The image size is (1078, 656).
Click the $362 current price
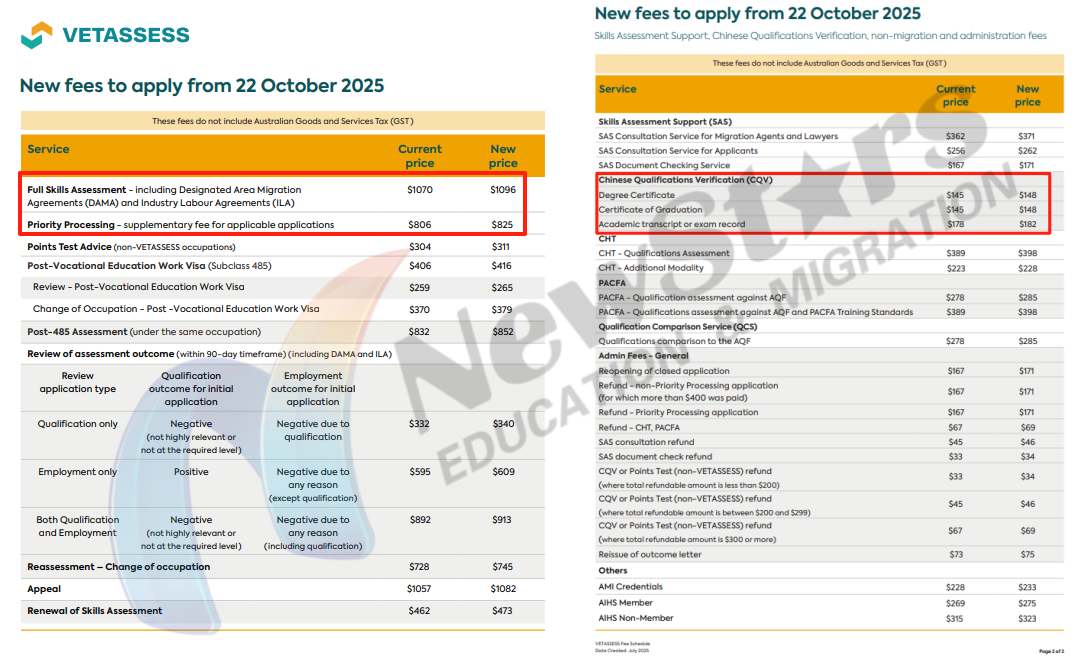pos(956,137)
